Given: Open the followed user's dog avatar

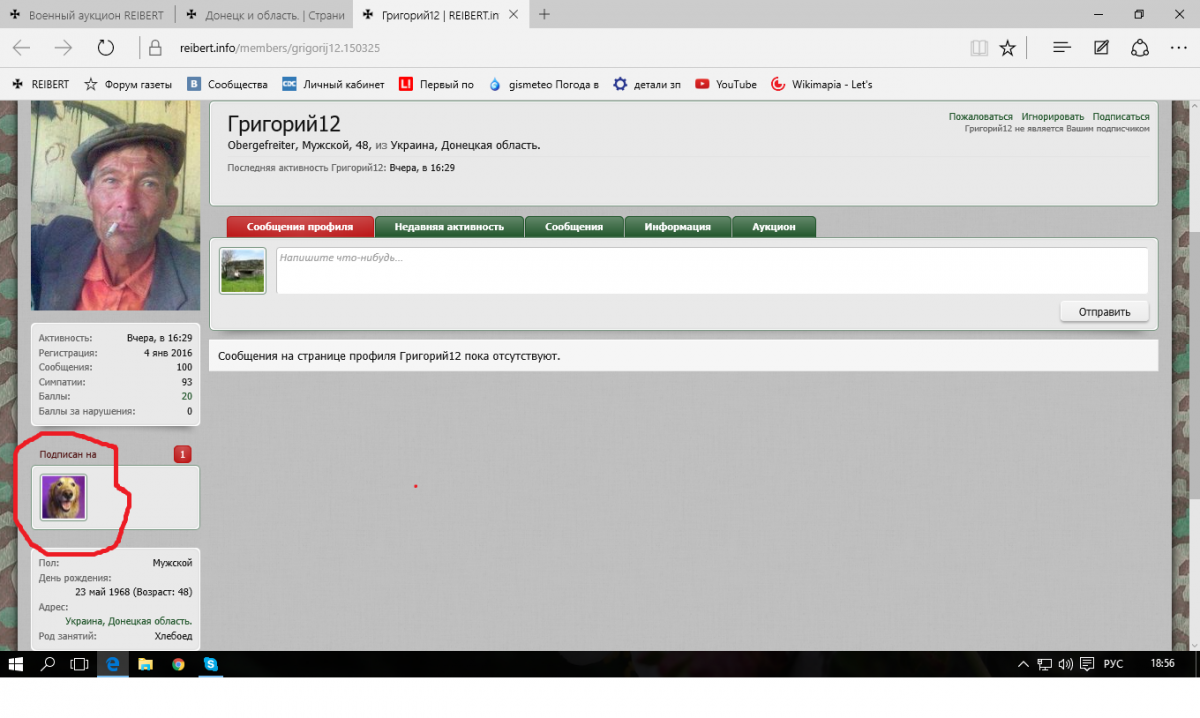Looking at the screenshot, I should [x=63, y=497].
